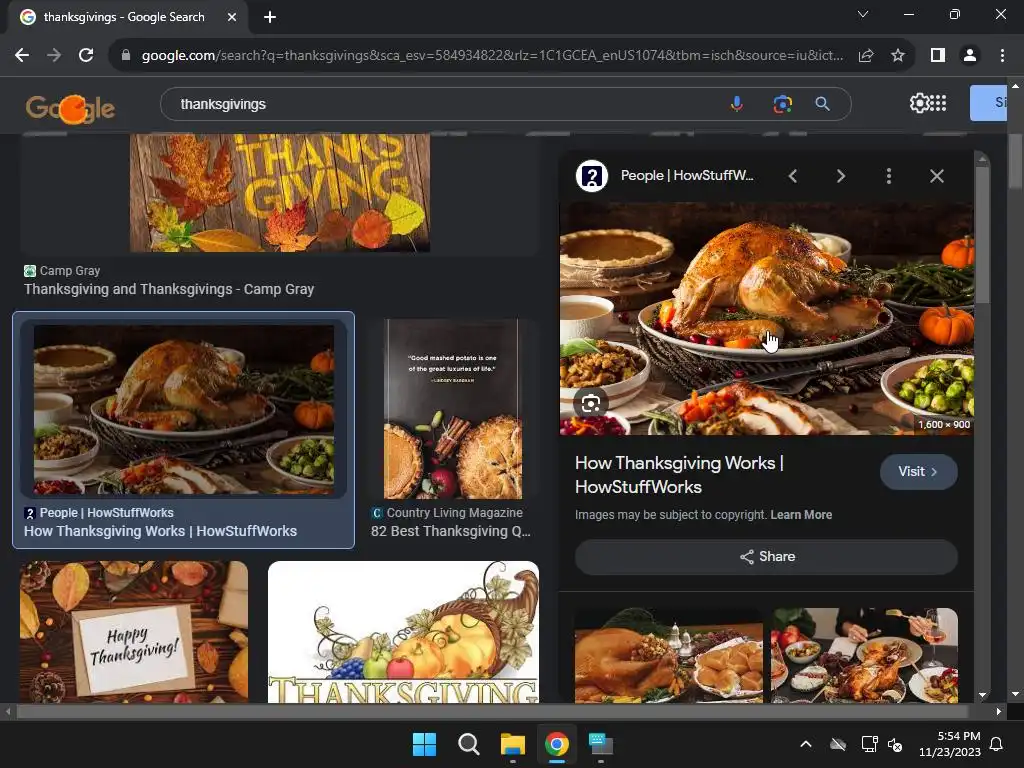The image size is (1024, 768).
Task: Open muted volume tray icon
Action: [895, 744]
